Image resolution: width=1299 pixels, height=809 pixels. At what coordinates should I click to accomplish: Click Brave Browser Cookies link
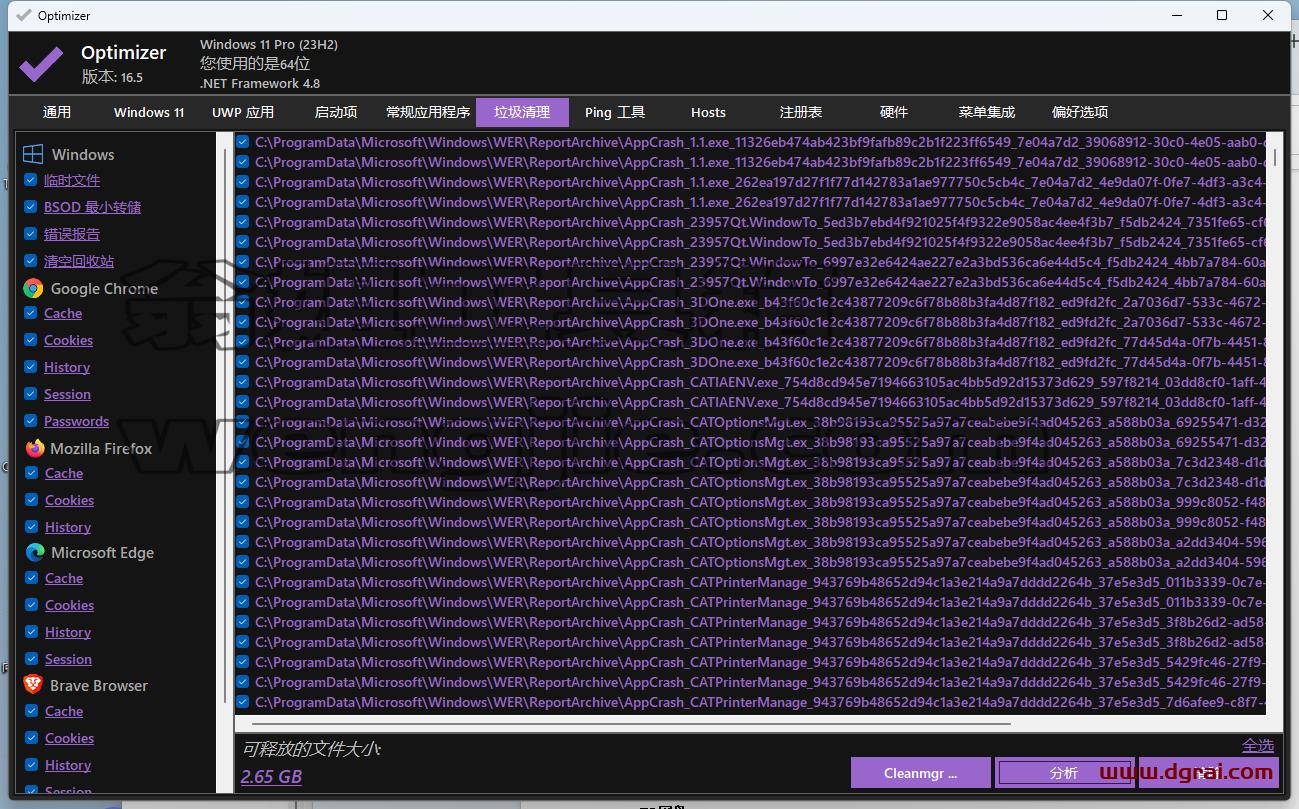pyautogui.click(x=69, y=738)
